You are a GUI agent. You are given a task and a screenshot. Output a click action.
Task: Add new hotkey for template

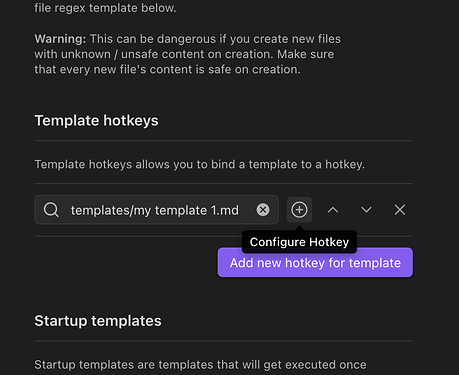tap(315, 262)
